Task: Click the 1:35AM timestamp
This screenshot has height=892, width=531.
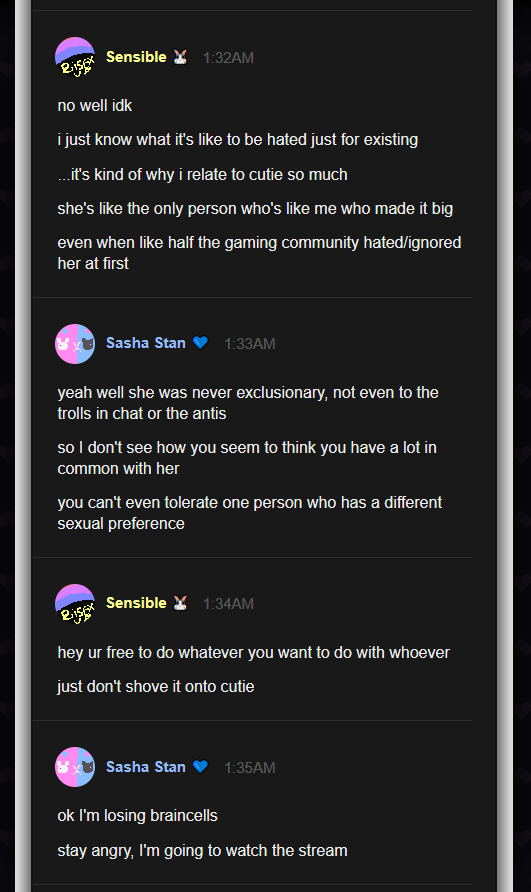Action: tap(250, 767)
